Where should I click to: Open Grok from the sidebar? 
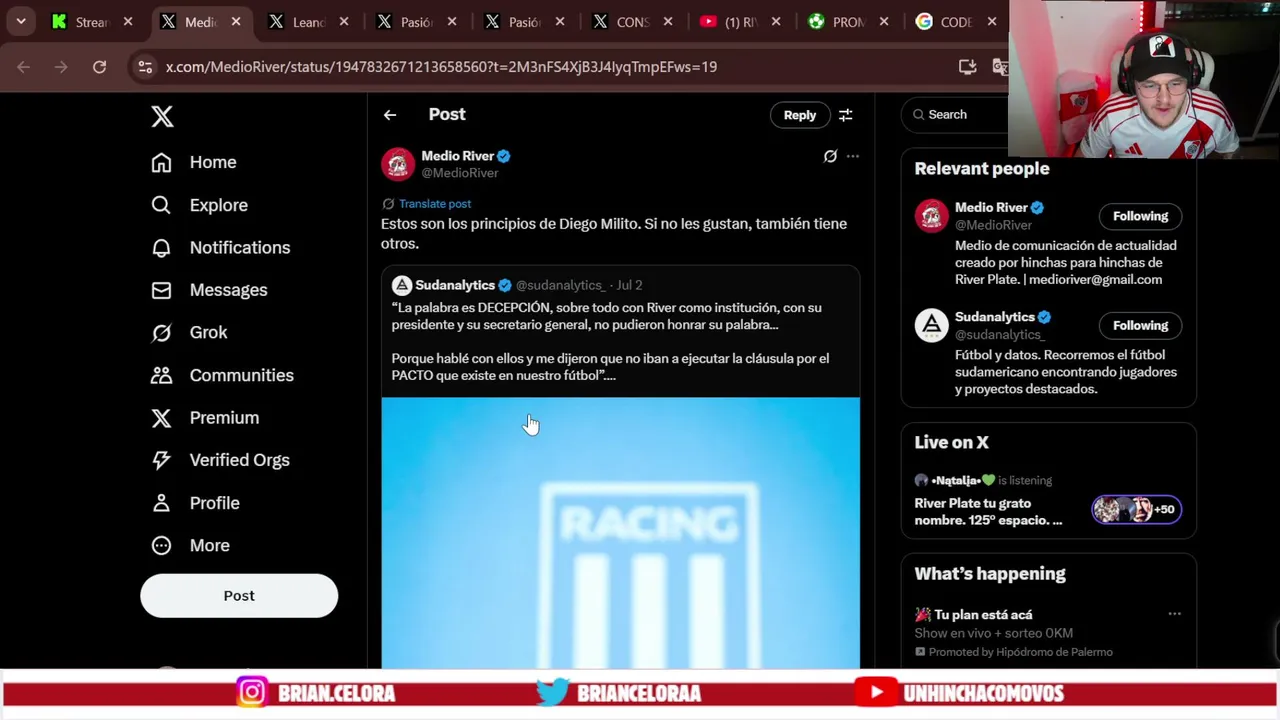(189, 332)
